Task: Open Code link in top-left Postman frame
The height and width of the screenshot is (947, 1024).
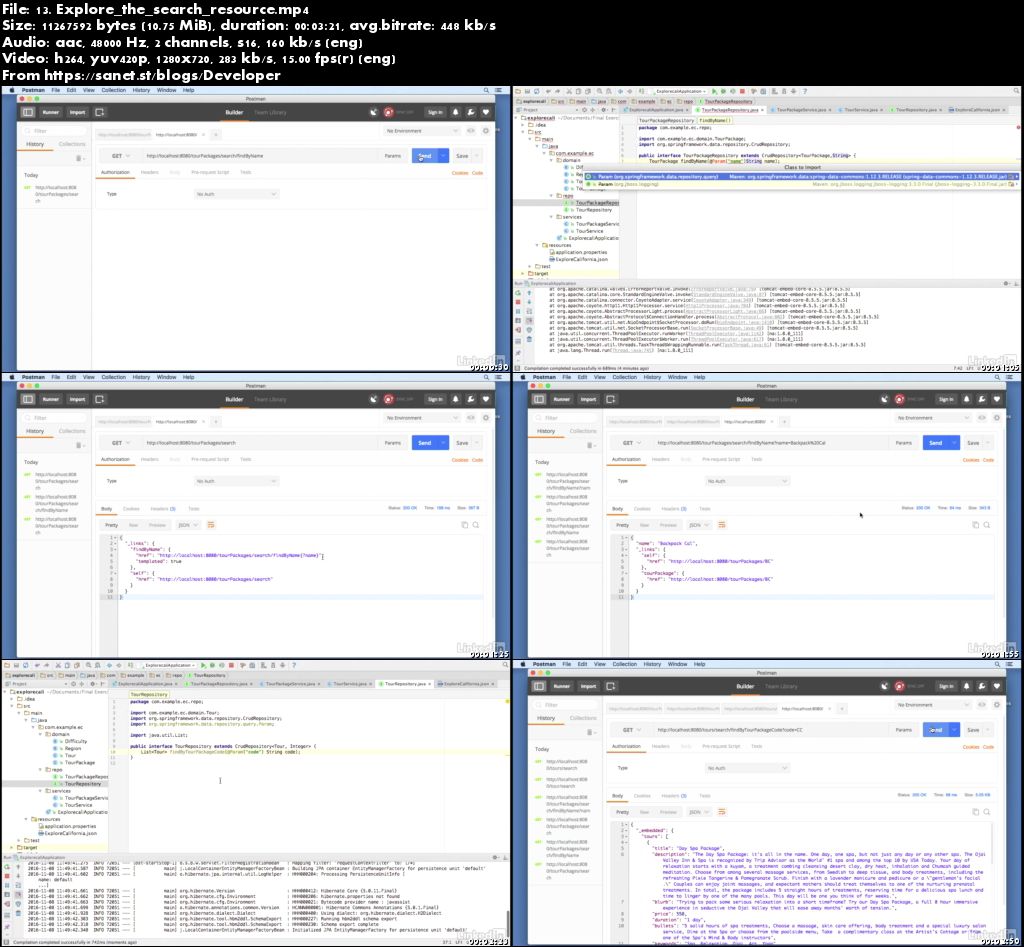Action: [x=477, y=172]
